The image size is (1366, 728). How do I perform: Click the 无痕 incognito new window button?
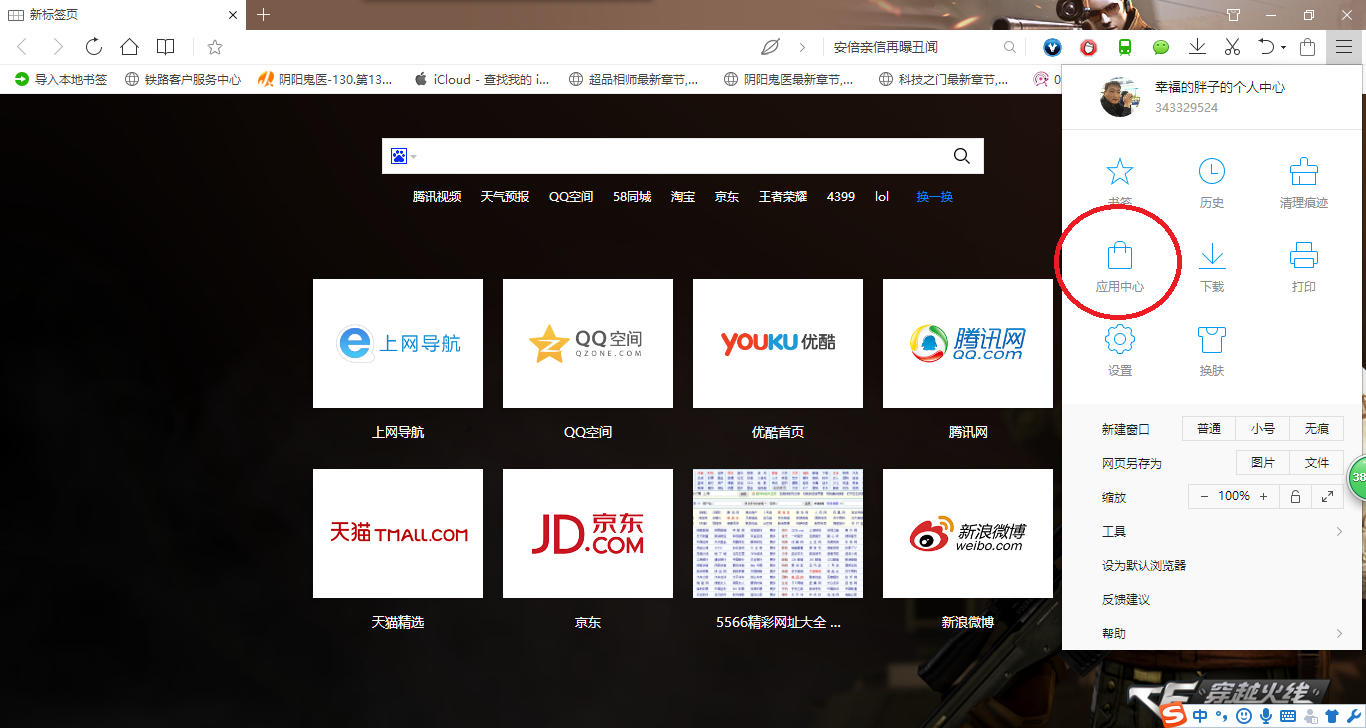[x=1316, y=428]
